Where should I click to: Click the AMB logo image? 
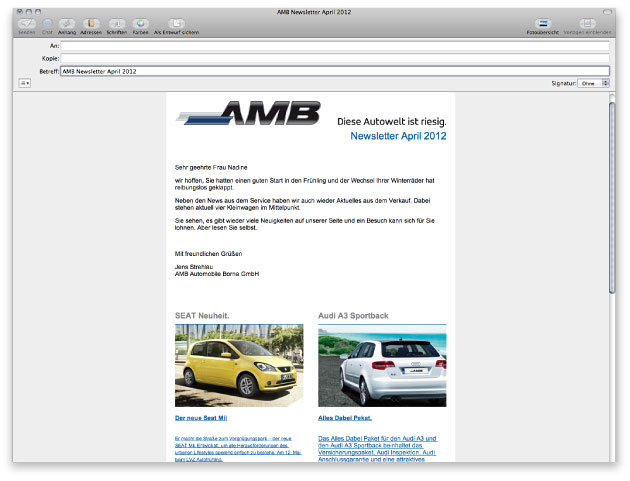tap(248, 113)
